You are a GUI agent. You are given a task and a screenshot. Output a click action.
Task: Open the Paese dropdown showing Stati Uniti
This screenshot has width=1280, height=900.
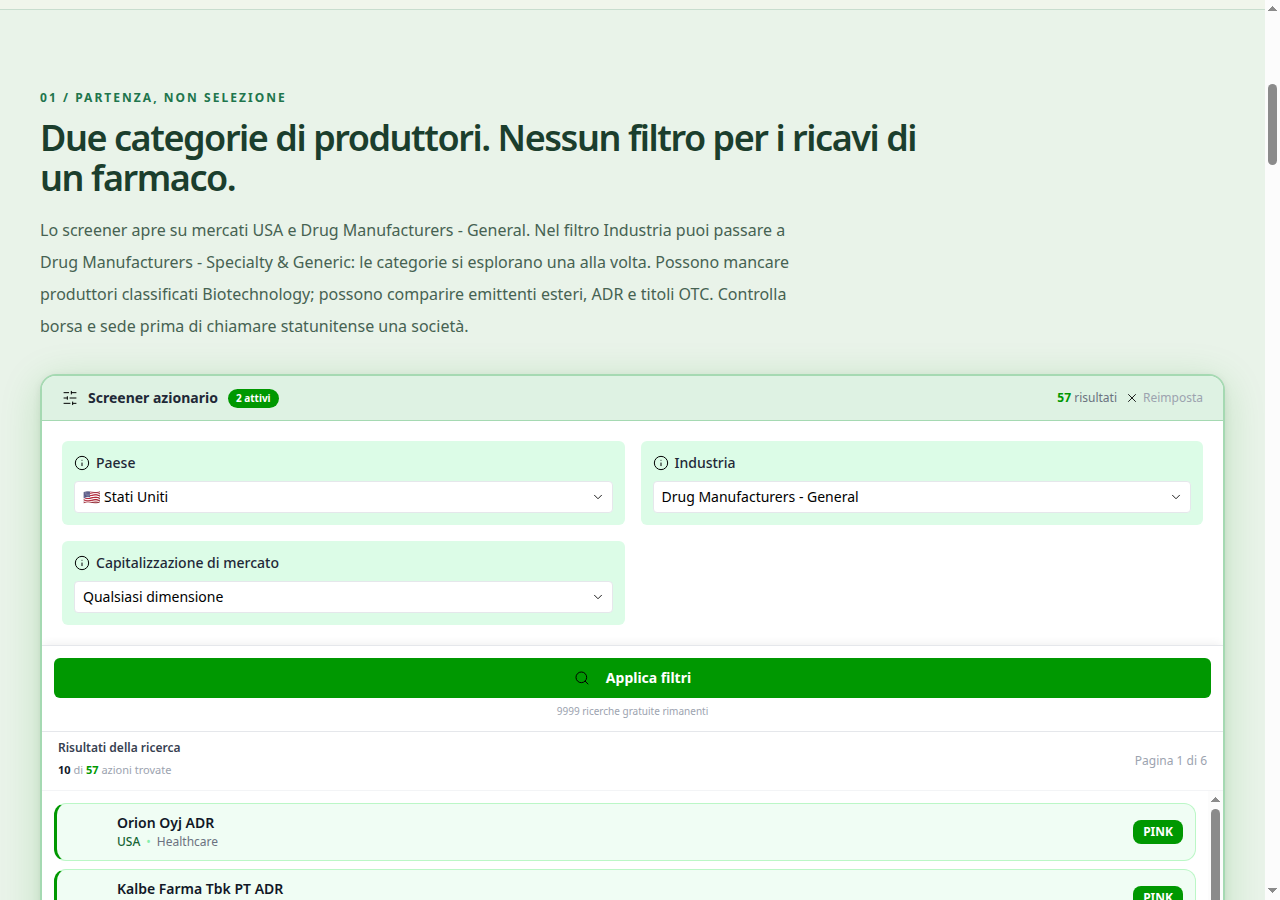343,497
